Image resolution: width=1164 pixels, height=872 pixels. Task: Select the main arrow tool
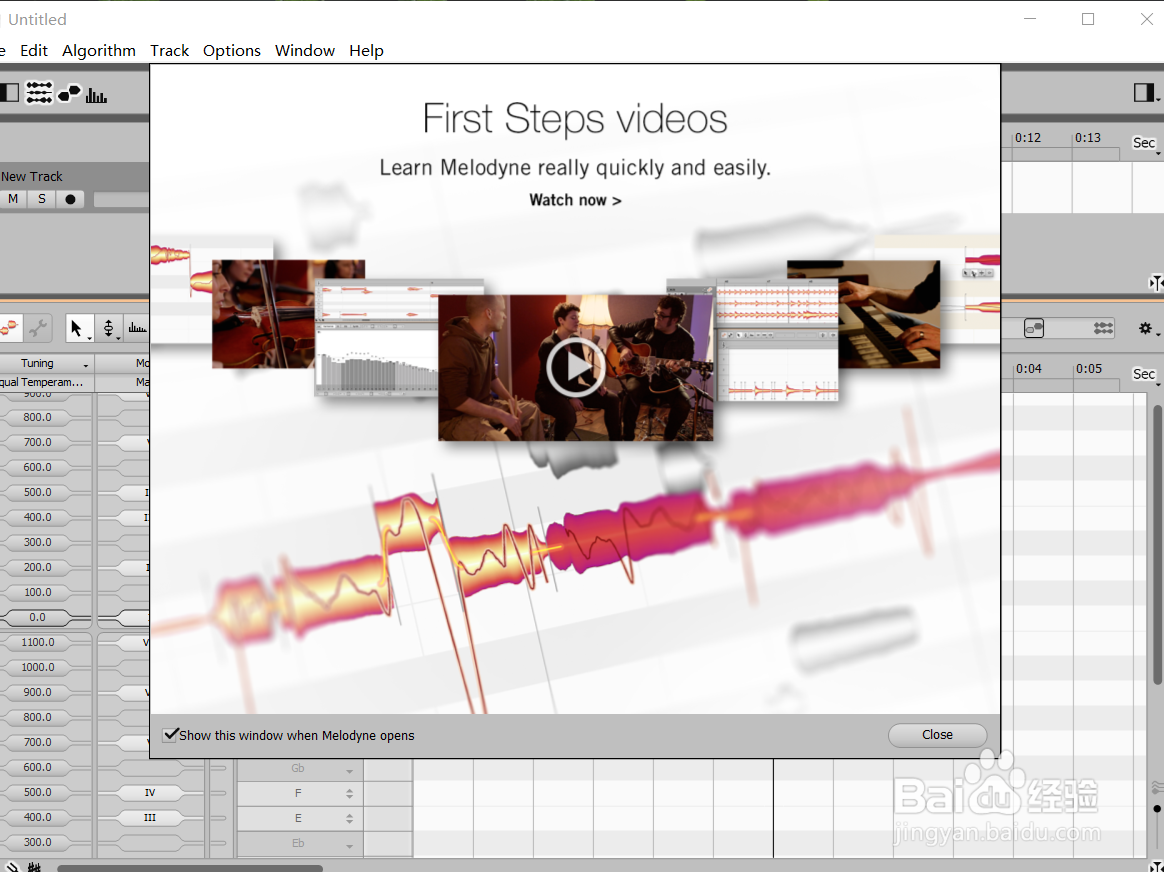click(x=79, y=328)
